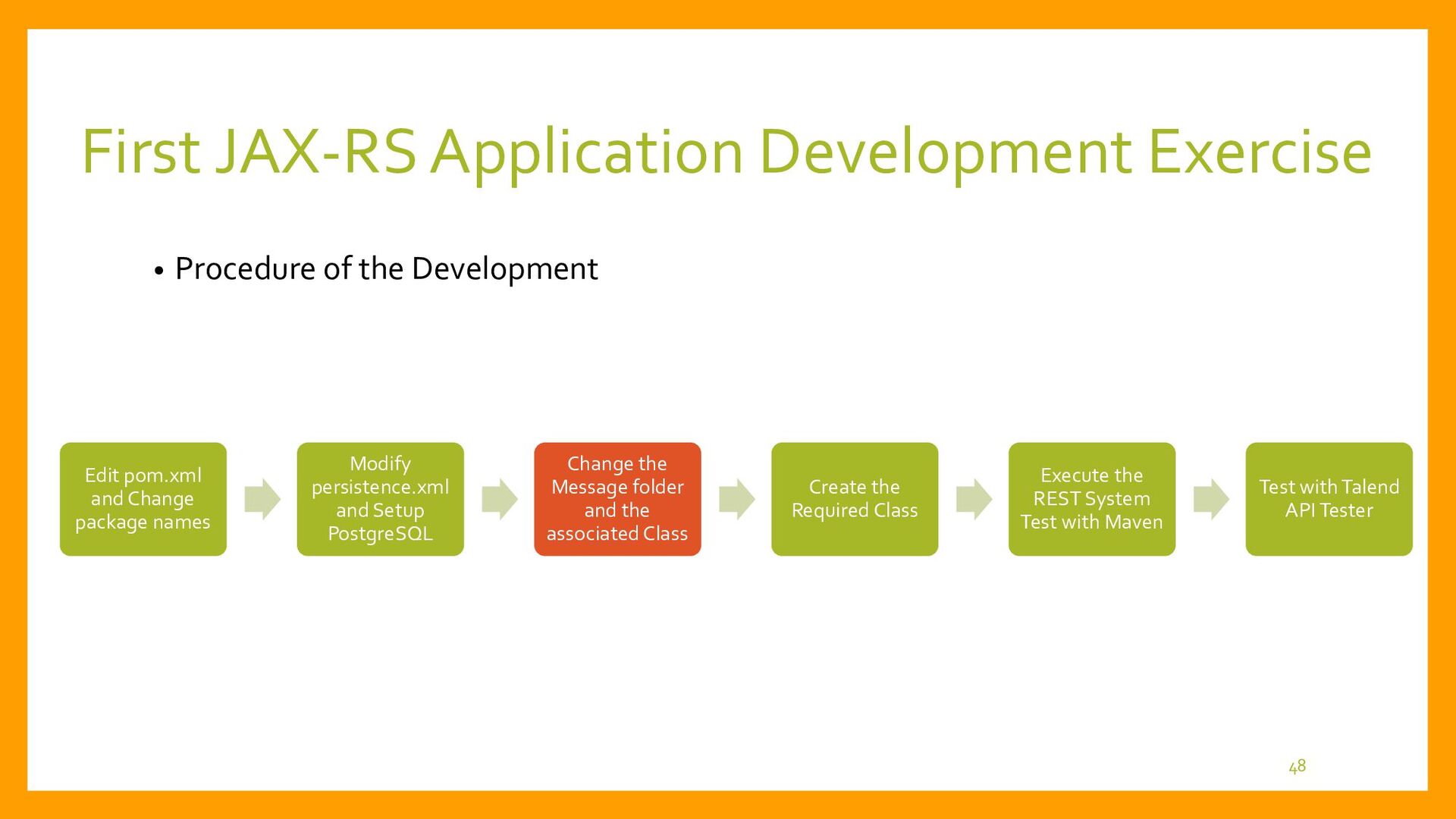Select the 'Edit pom.xml and Change package names' step box

[143, 499]
